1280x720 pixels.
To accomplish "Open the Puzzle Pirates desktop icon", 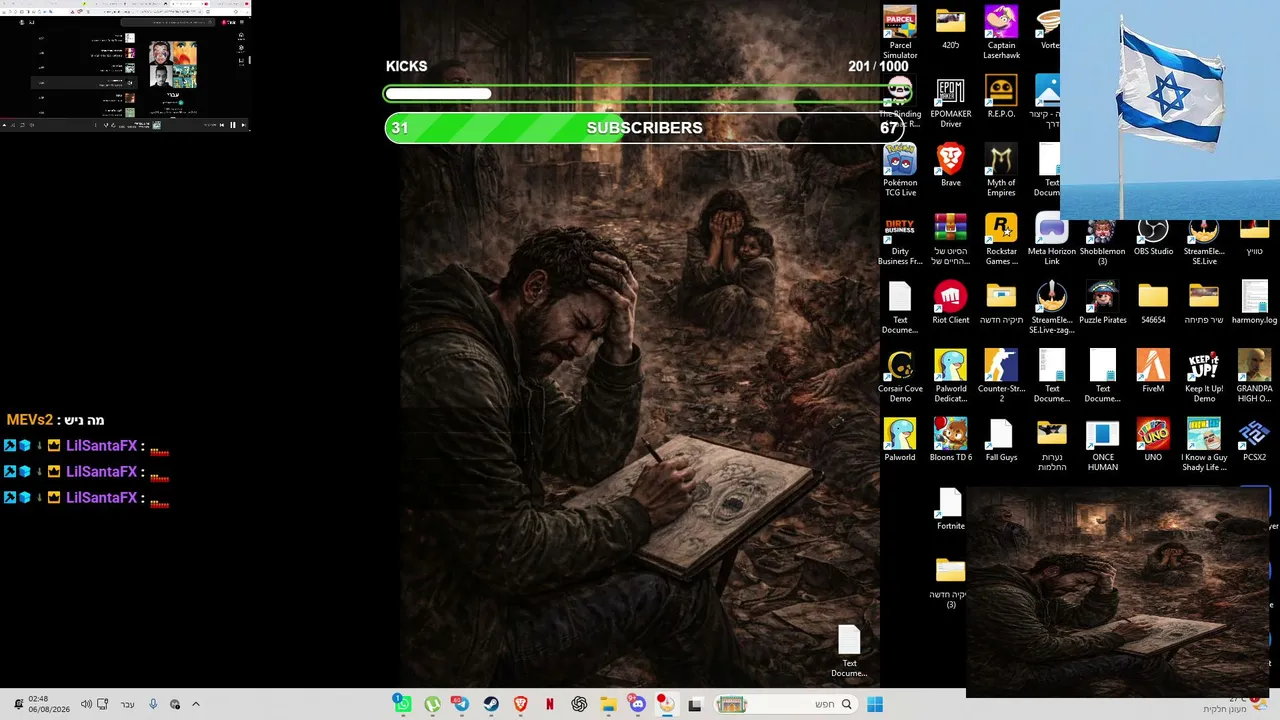I will 1102,303.
